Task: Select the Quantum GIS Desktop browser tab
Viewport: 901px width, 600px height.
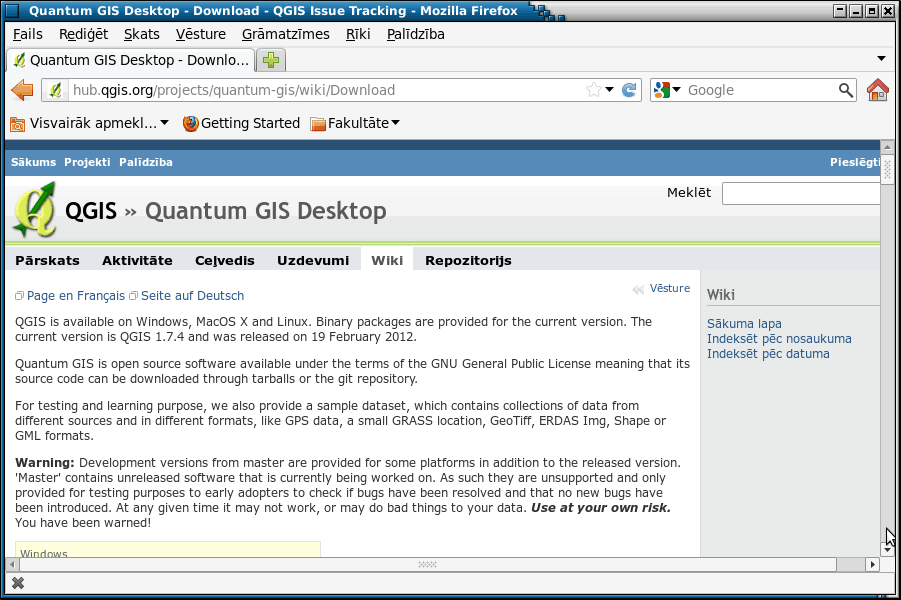Action: (129, 60)
